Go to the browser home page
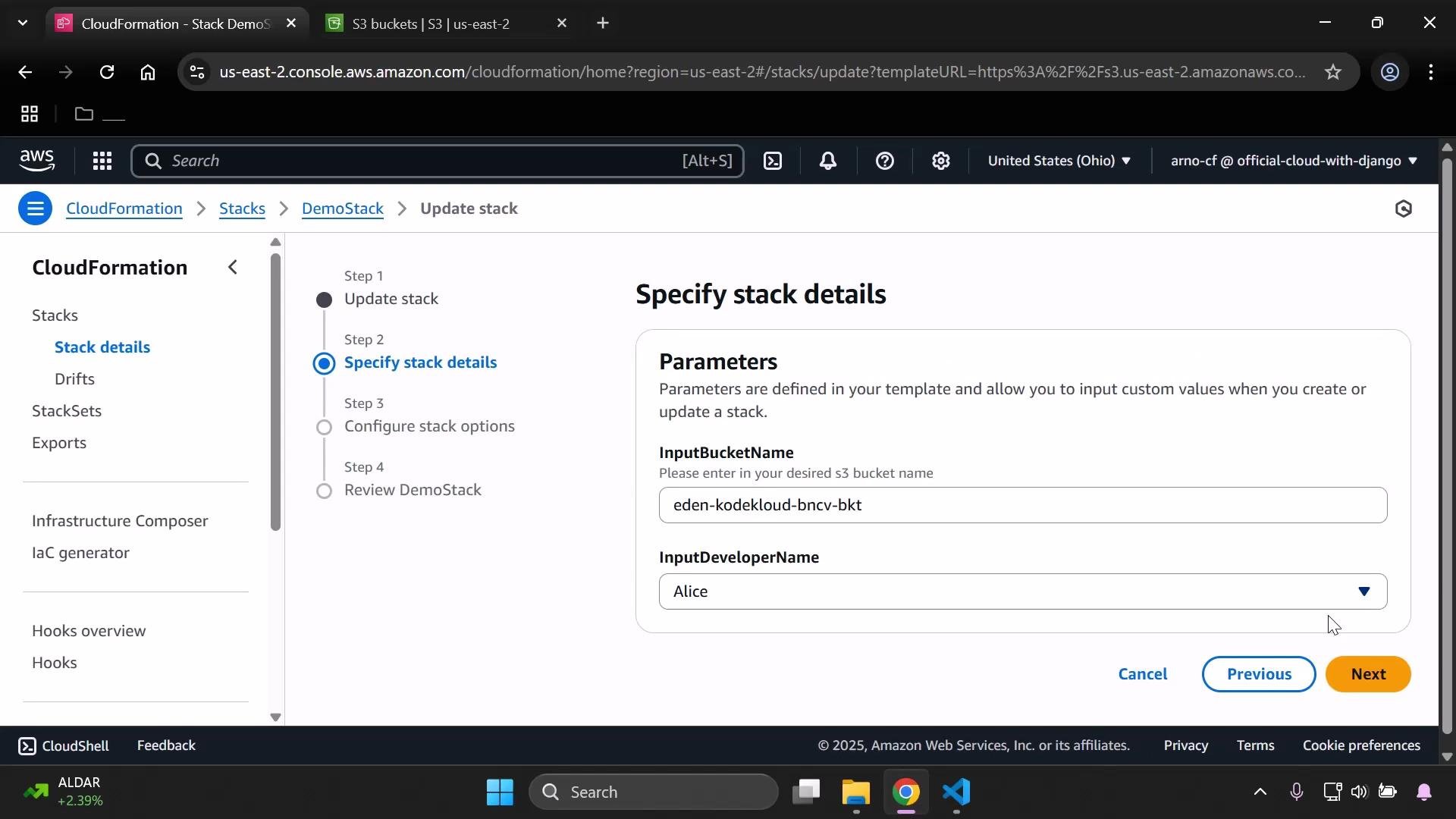 148,72
